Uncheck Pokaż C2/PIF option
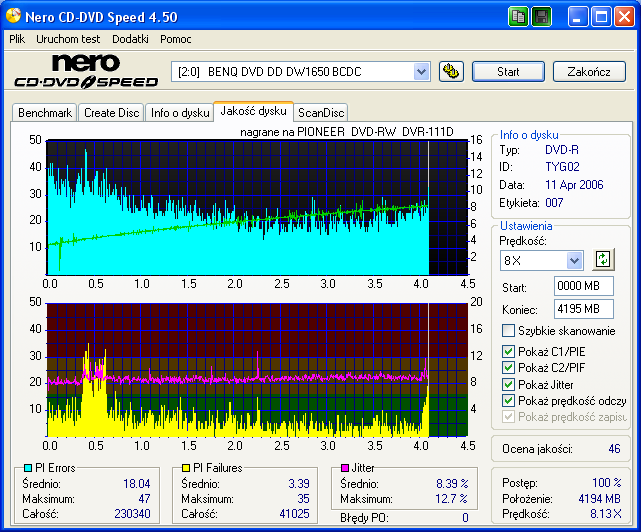The image size is (641, 532). click(508, 368)
